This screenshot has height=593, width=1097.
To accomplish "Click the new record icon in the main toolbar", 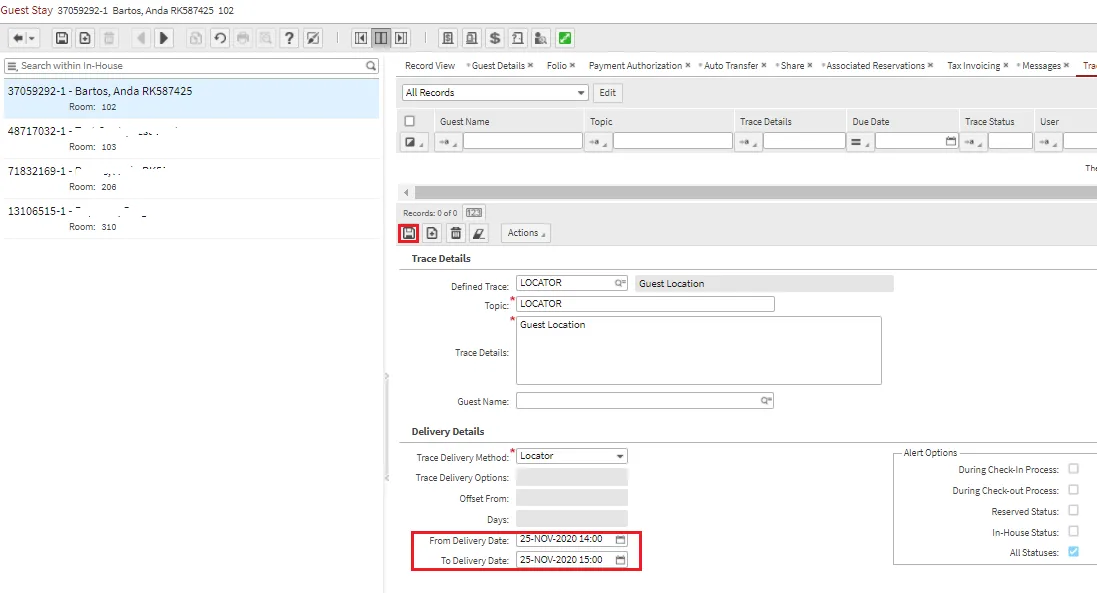I will pyautogui.click(x=85, y=38).
